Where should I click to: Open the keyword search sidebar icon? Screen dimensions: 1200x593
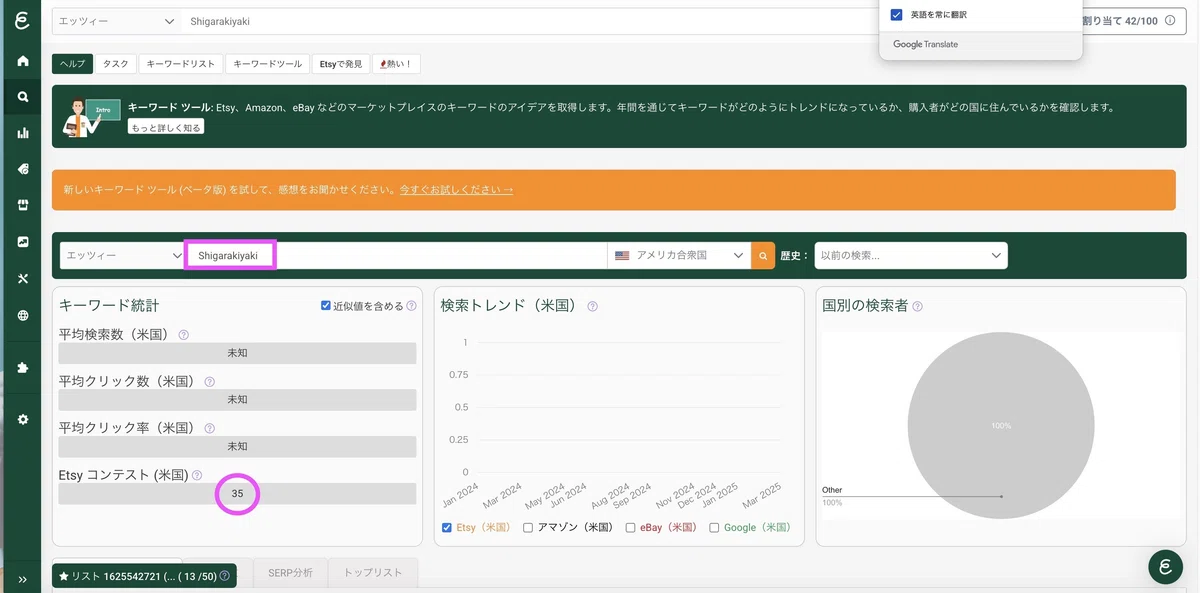coord(22,97)
